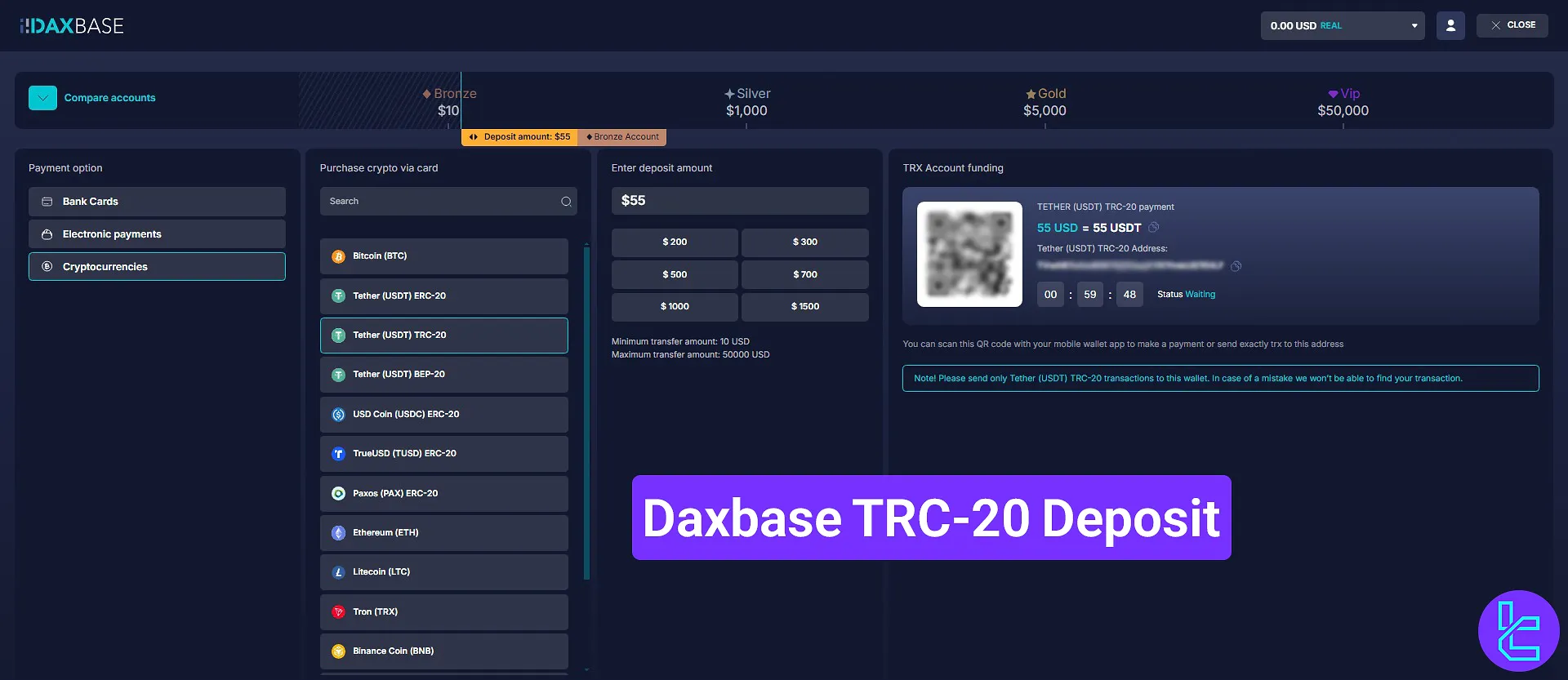Viewport: 1568px width, 680px height.
Task: Click the Paxos green coin icon
Action: pos(338,494)
